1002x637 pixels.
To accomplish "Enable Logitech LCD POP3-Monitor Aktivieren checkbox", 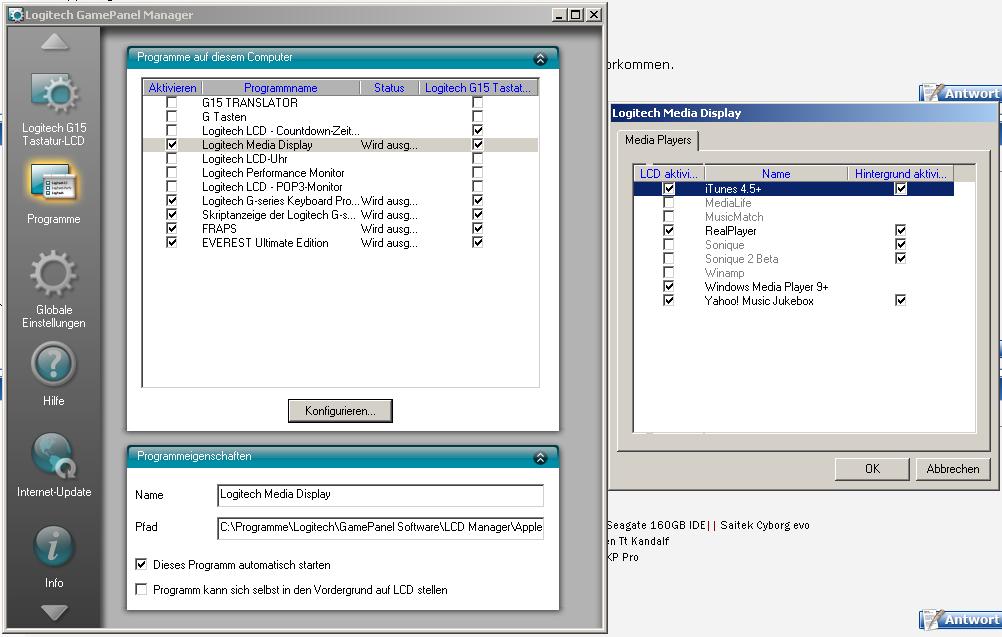I will click(171, 187).
